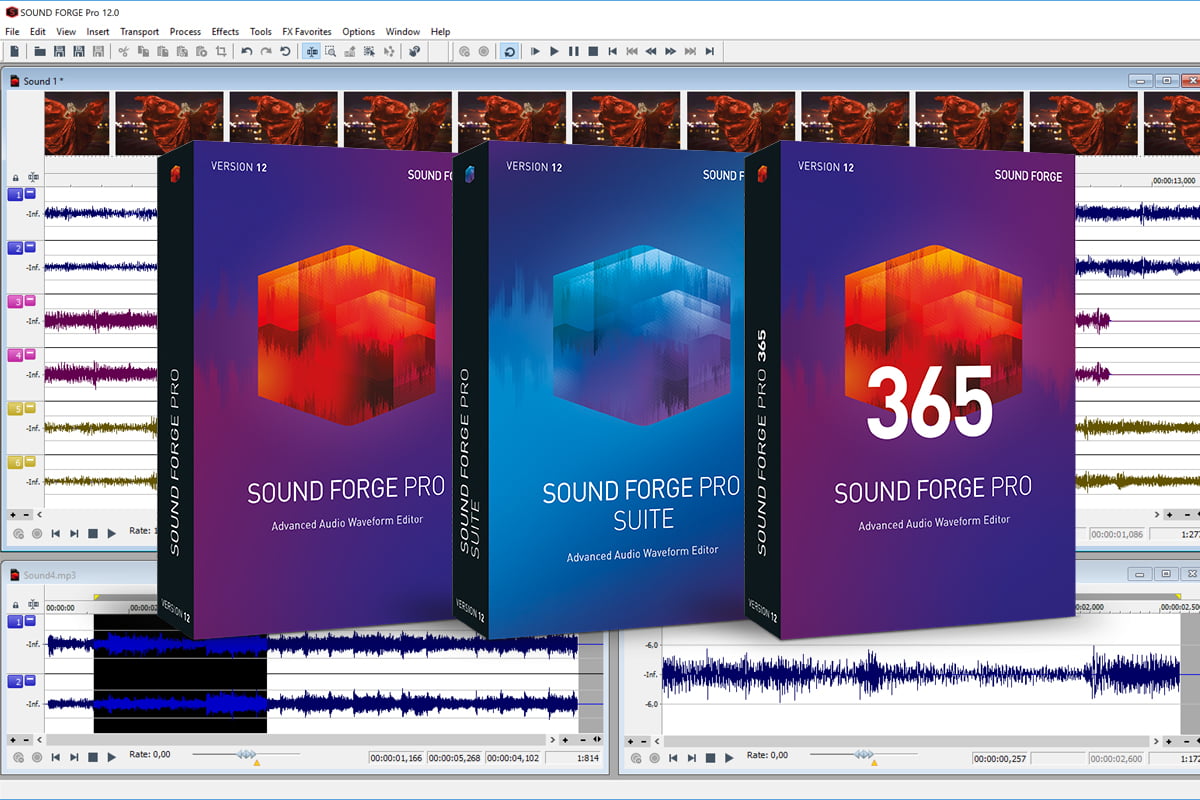
Task: Collapse channel 2 with its minus button in Sound4.mp3
Action: (30, 681)
